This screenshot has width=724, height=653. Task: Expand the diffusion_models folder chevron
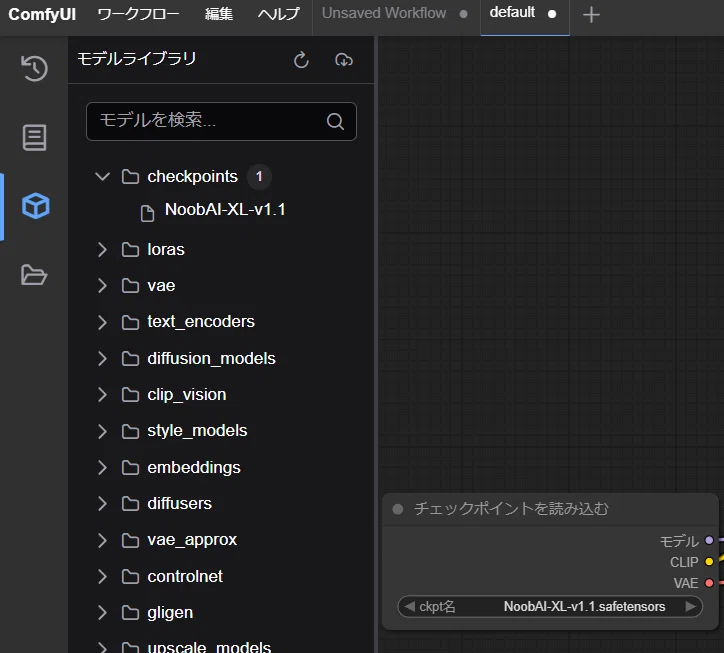(103, 358)
